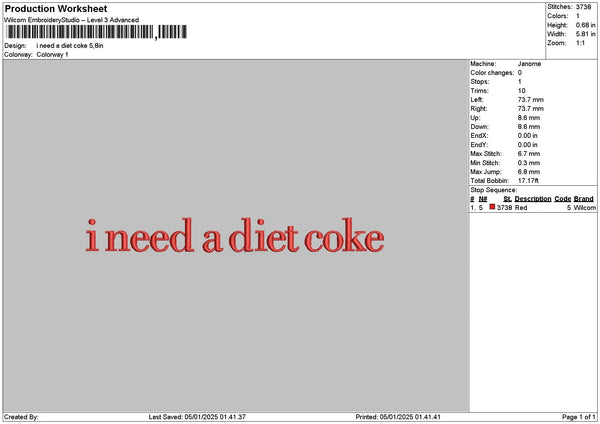The image size is (600, 424).
Task: Click the Stitches value in the top-right summary
Action: [583, 7]
